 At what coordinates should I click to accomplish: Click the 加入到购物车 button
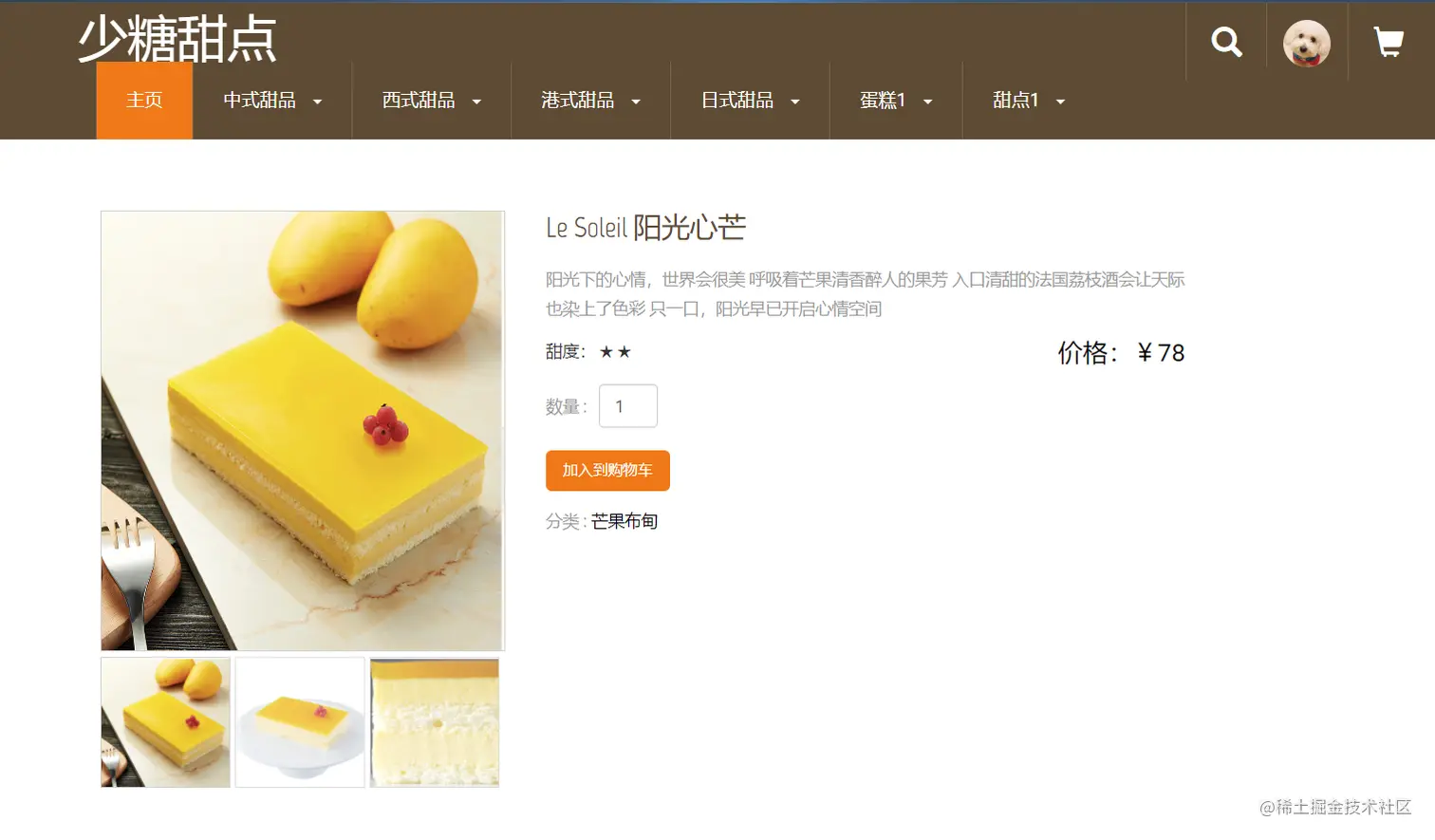tap(607, 471)
